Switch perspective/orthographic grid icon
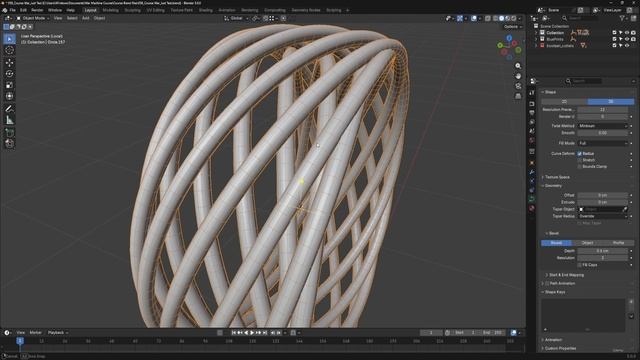Screen dimensions: 640x360 [x=518, y=96]
